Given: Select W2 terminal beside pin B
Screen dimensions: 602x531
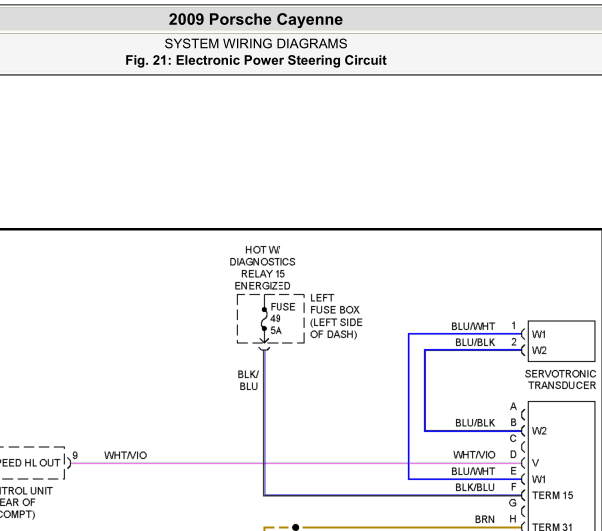Looking at the screenshot, I should pos(539,431).
